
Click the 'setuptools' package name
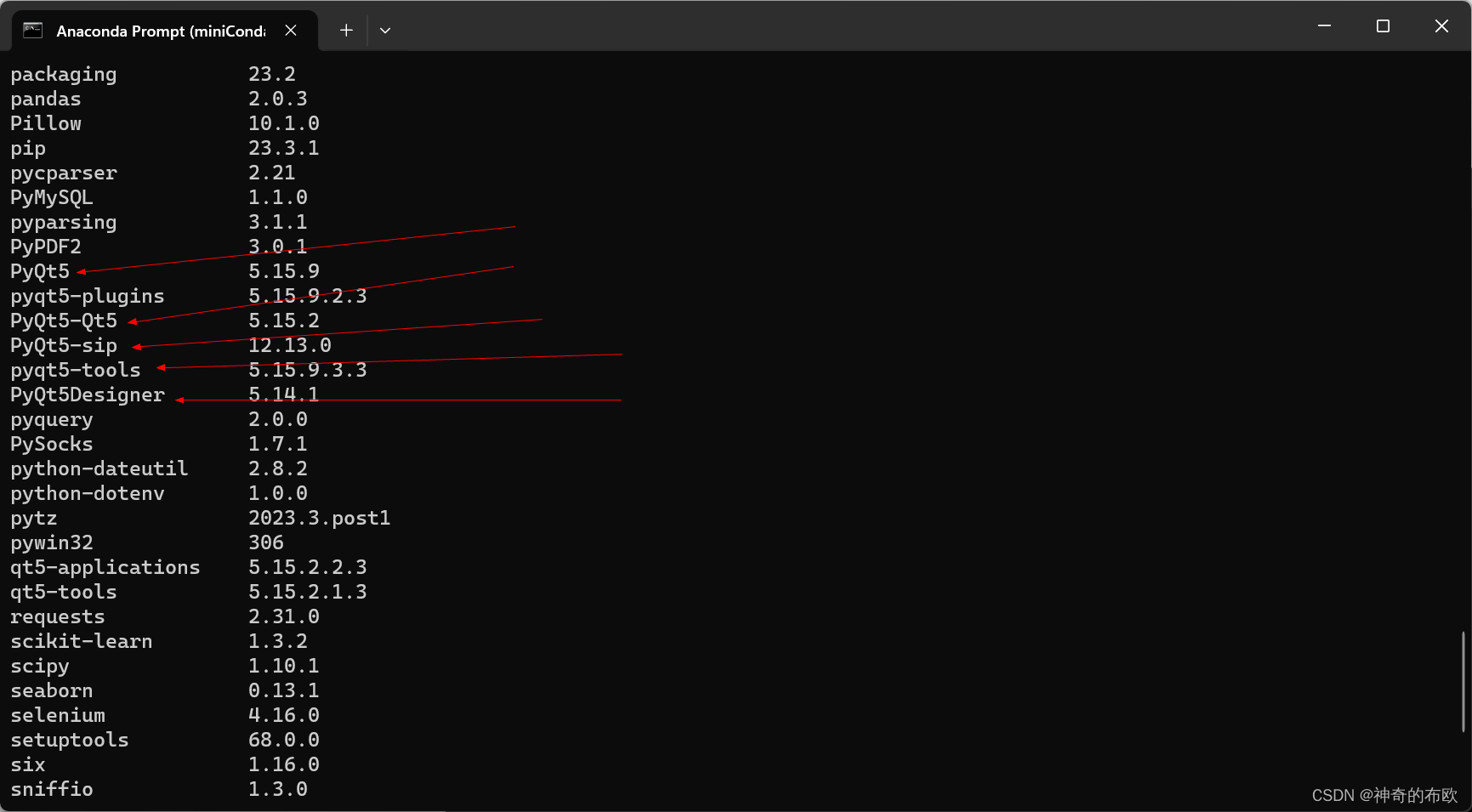[x=70, y=741]
